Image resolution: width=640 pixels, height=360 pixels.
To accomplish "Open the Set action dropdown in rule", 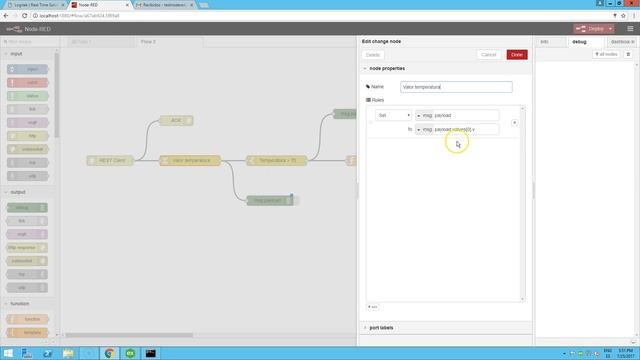I will pos(393,116).
